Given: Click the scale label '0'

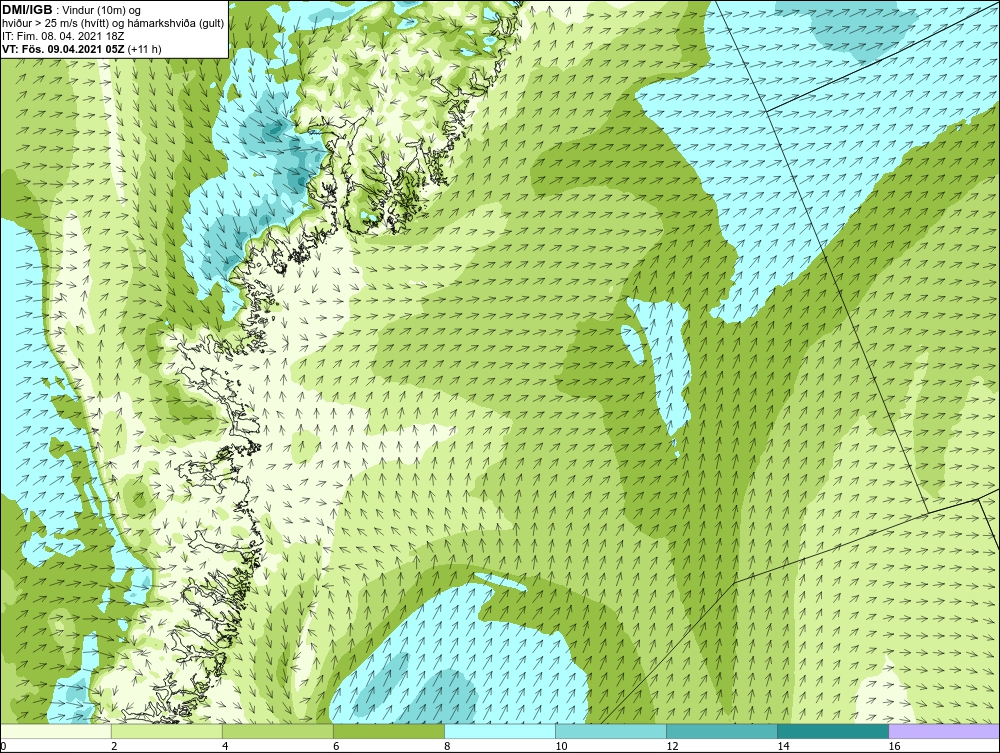Looking at the screenshot, I should pyautogui.click(x=3, y=747).
